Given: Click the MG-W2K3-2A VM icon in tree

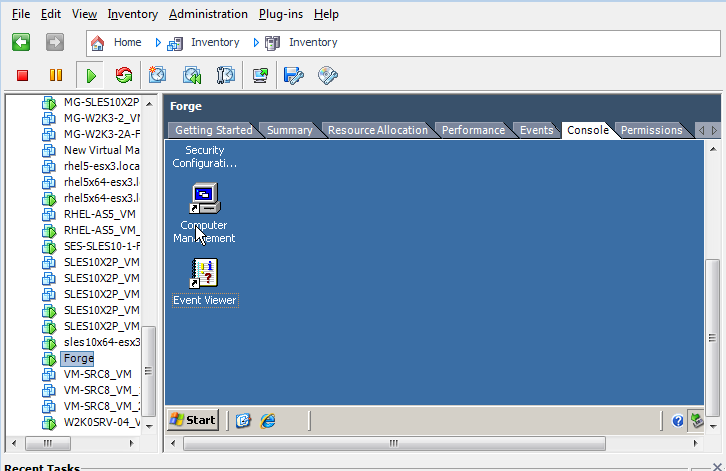Looking at the screenshot, I should coord(49,134).
